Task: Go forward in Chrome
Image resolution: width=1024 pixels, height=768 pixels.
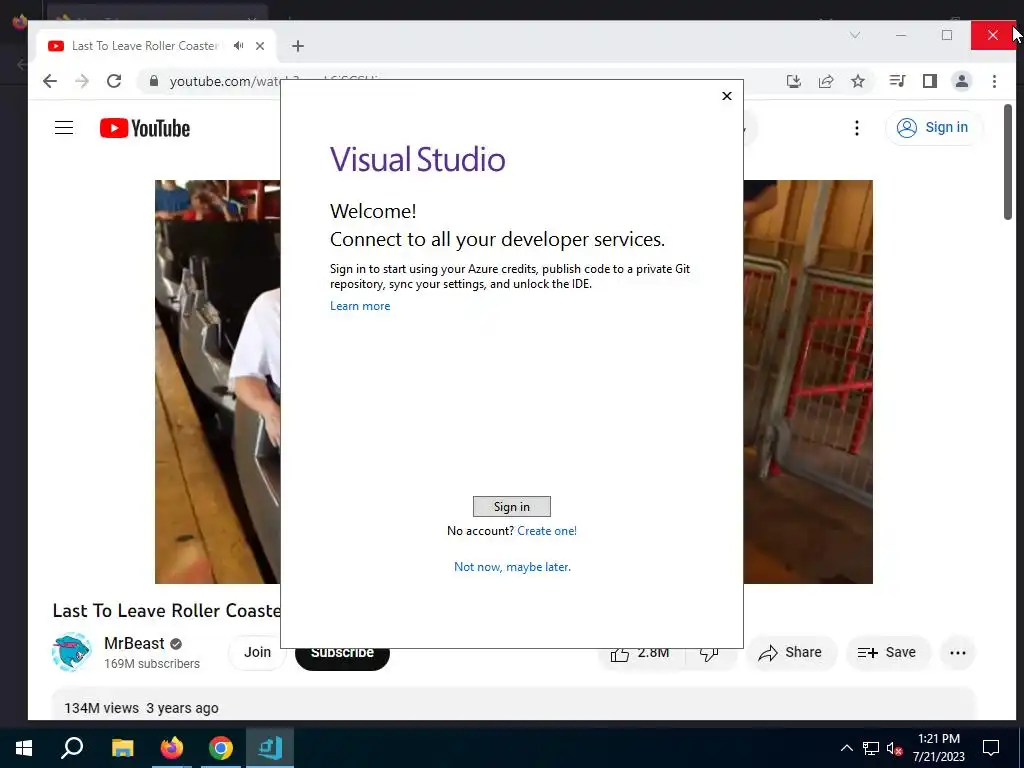Action: click(82, 81)
